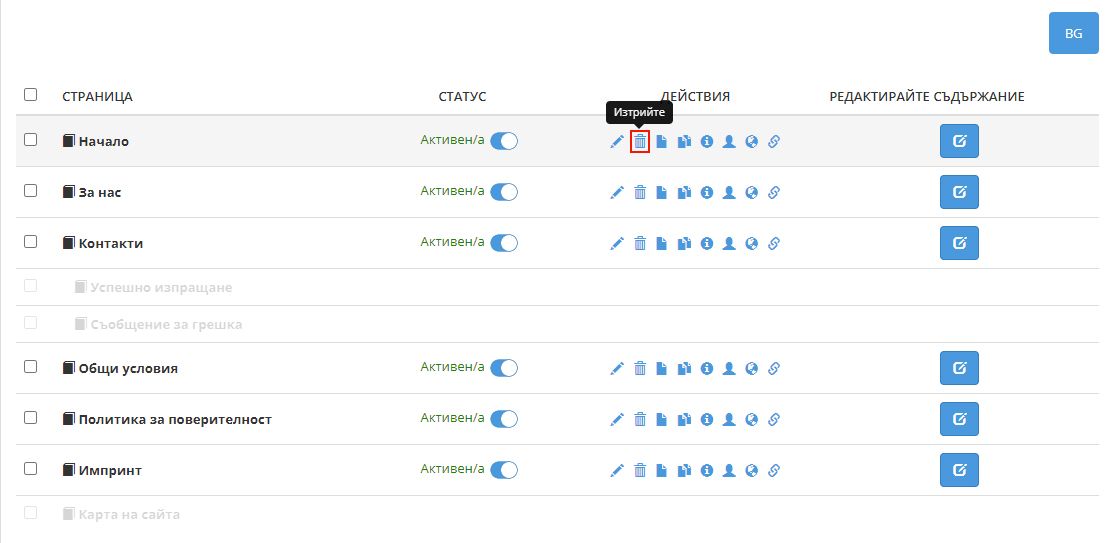
Task: Click the duplicate pages icon for Общи условия
Action: (x=684, y=368)
